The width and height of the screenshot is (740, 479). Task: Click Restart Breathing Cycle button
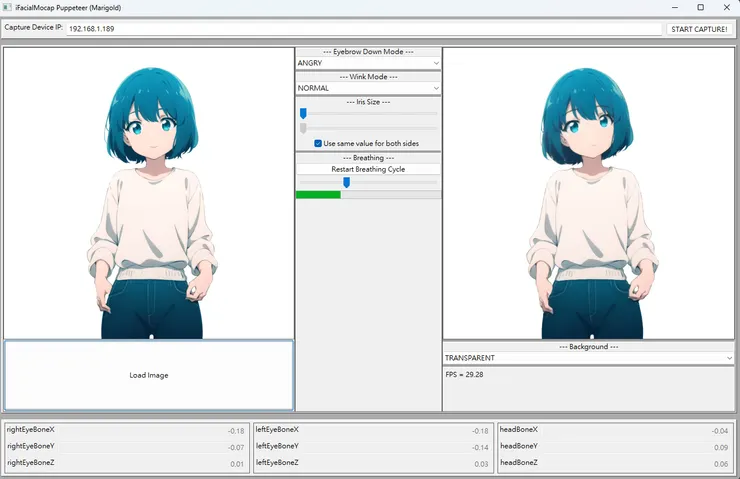point(368,169)
